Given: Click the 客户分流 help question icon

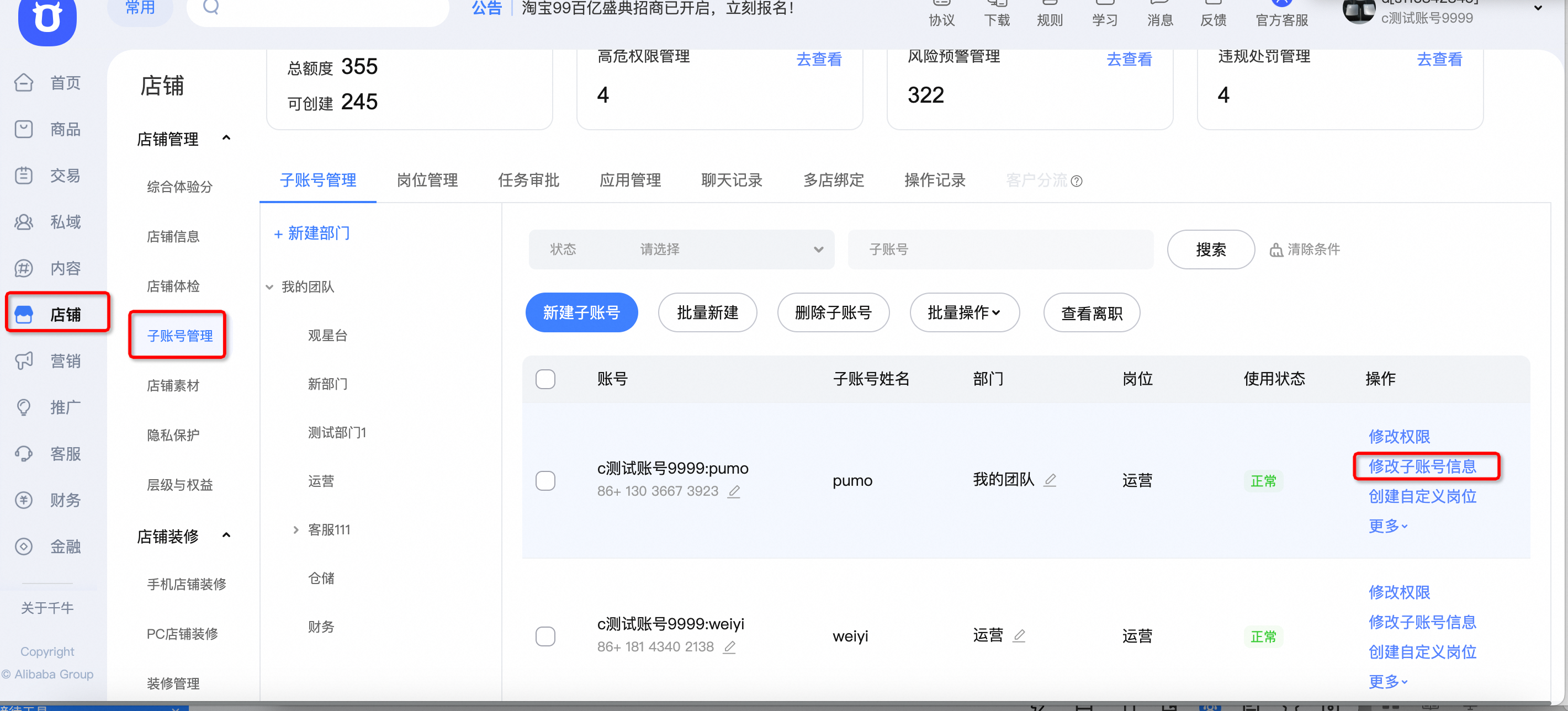Looking at the screenshot, I should tap(1076, 181).
